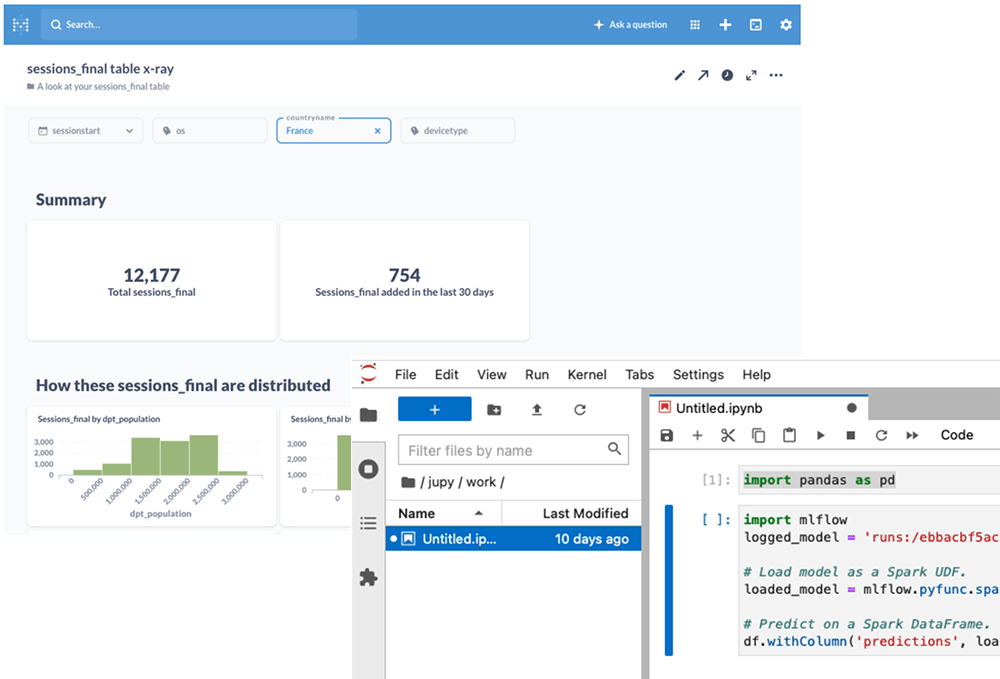Restart the kernel from the notebook toolbar
1000x679 pixels.
coord(881,435)
